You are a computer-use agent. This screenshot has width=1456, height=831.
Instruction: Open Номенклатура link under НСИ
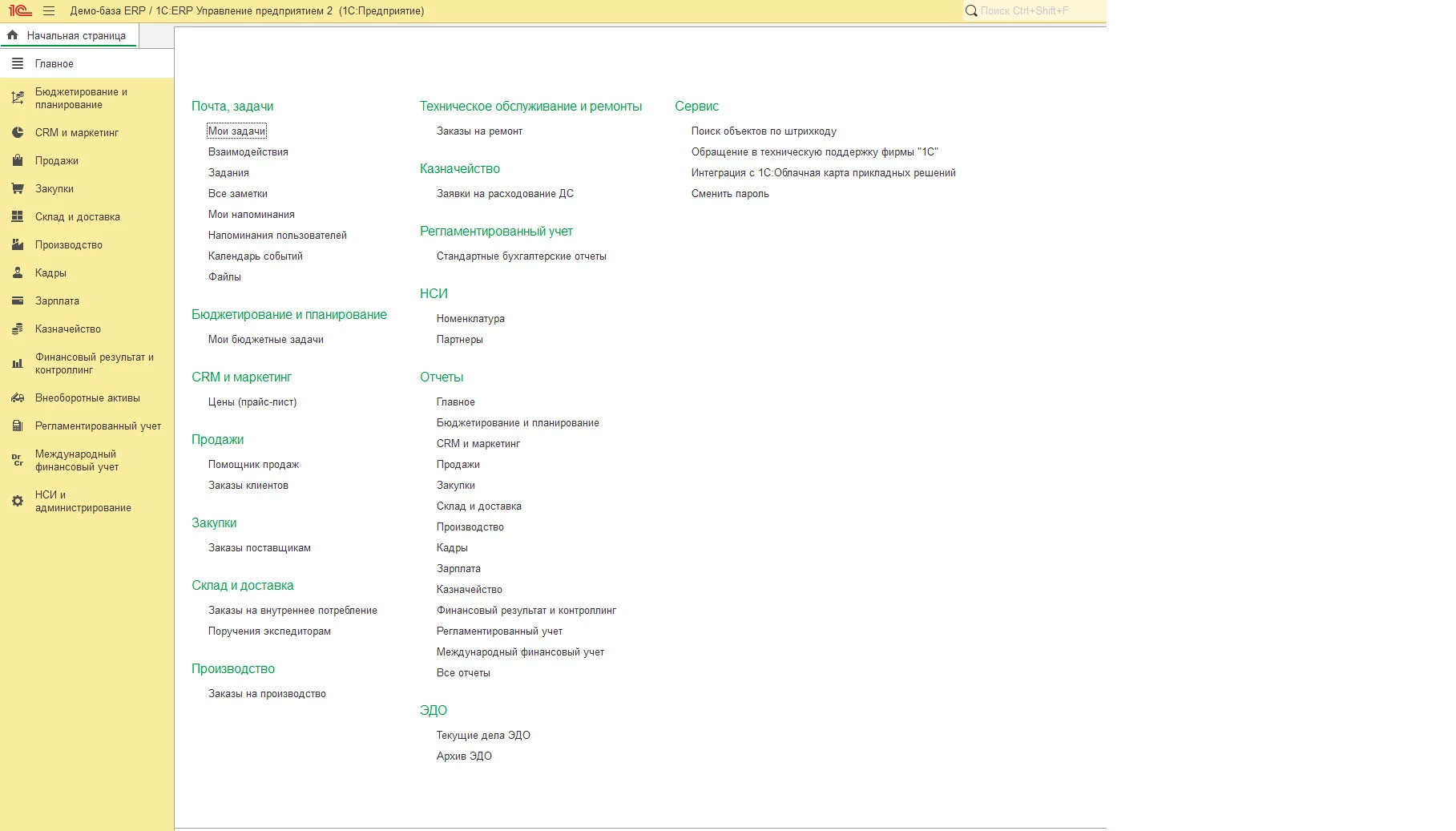click(470, 318)
